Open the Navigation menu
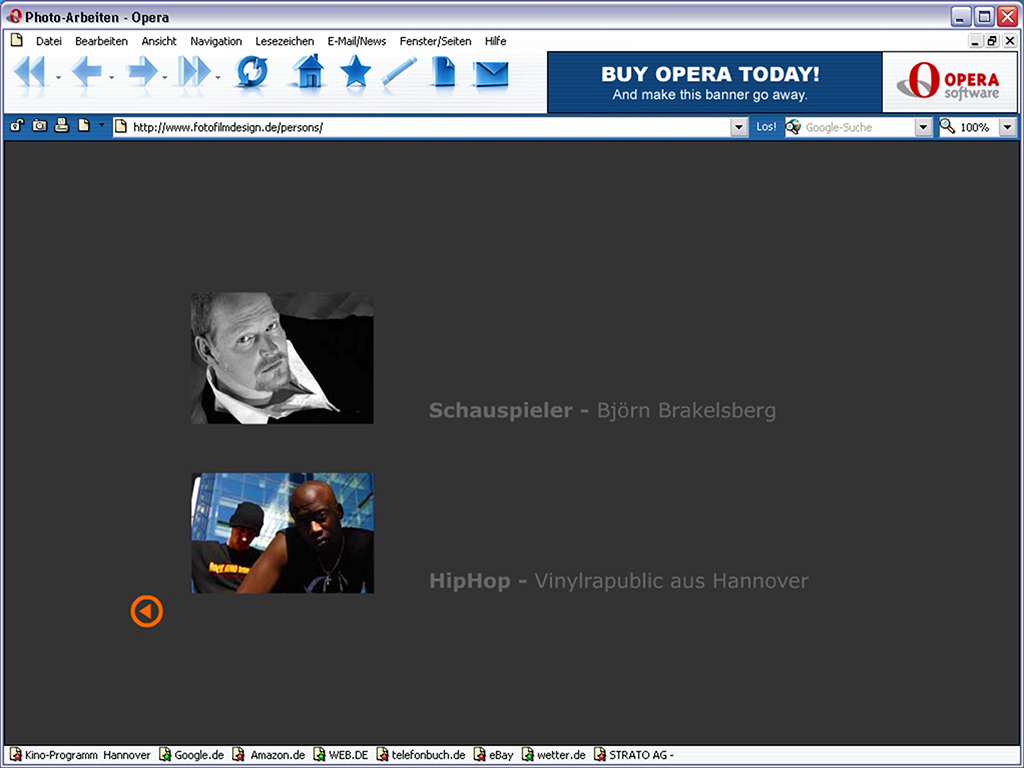Screen dimensions: 1024x768 pos(216,41)
